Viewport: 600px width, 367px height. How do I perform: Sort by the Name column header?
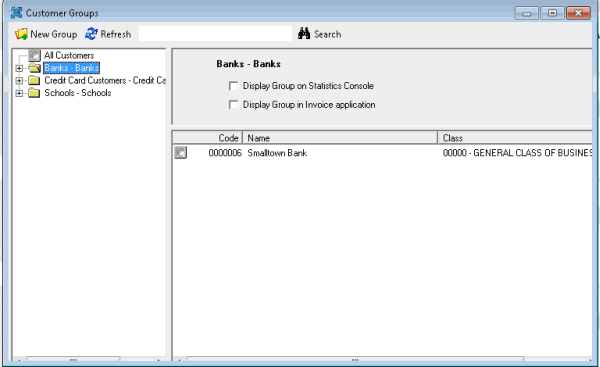coord(340,138)
